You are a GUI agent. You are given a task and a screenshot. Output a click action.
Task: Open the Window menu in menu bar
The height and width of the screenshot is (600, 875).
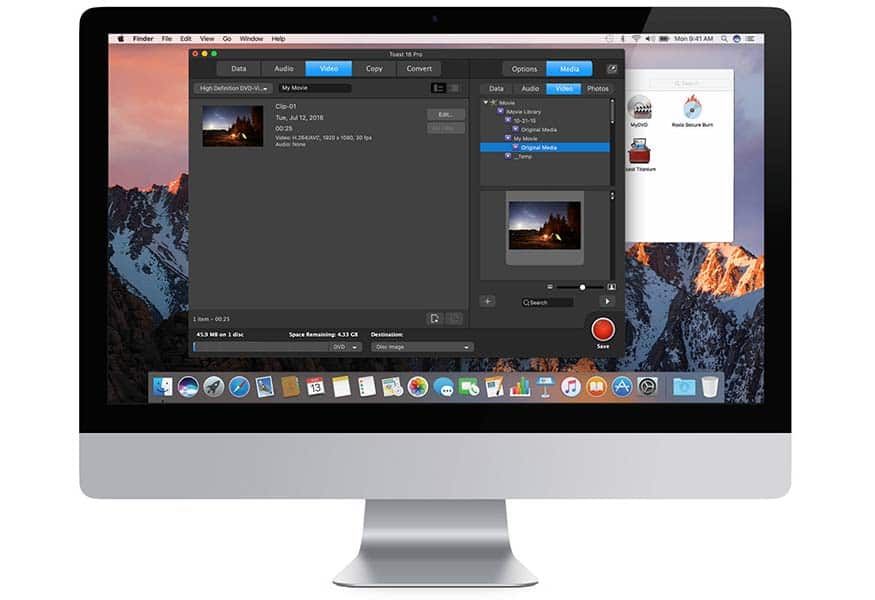point(251,39)
